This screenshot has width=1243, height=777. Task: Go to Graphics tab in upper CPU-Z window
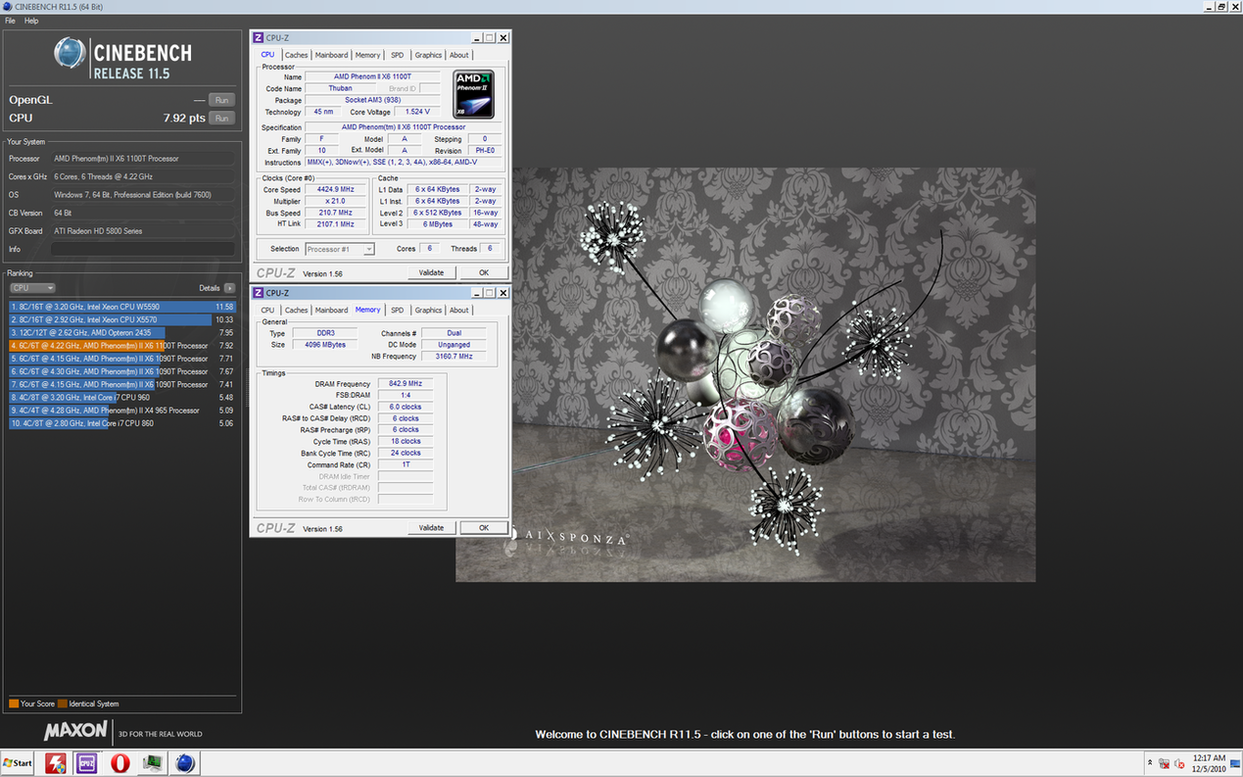pos(428,55)
